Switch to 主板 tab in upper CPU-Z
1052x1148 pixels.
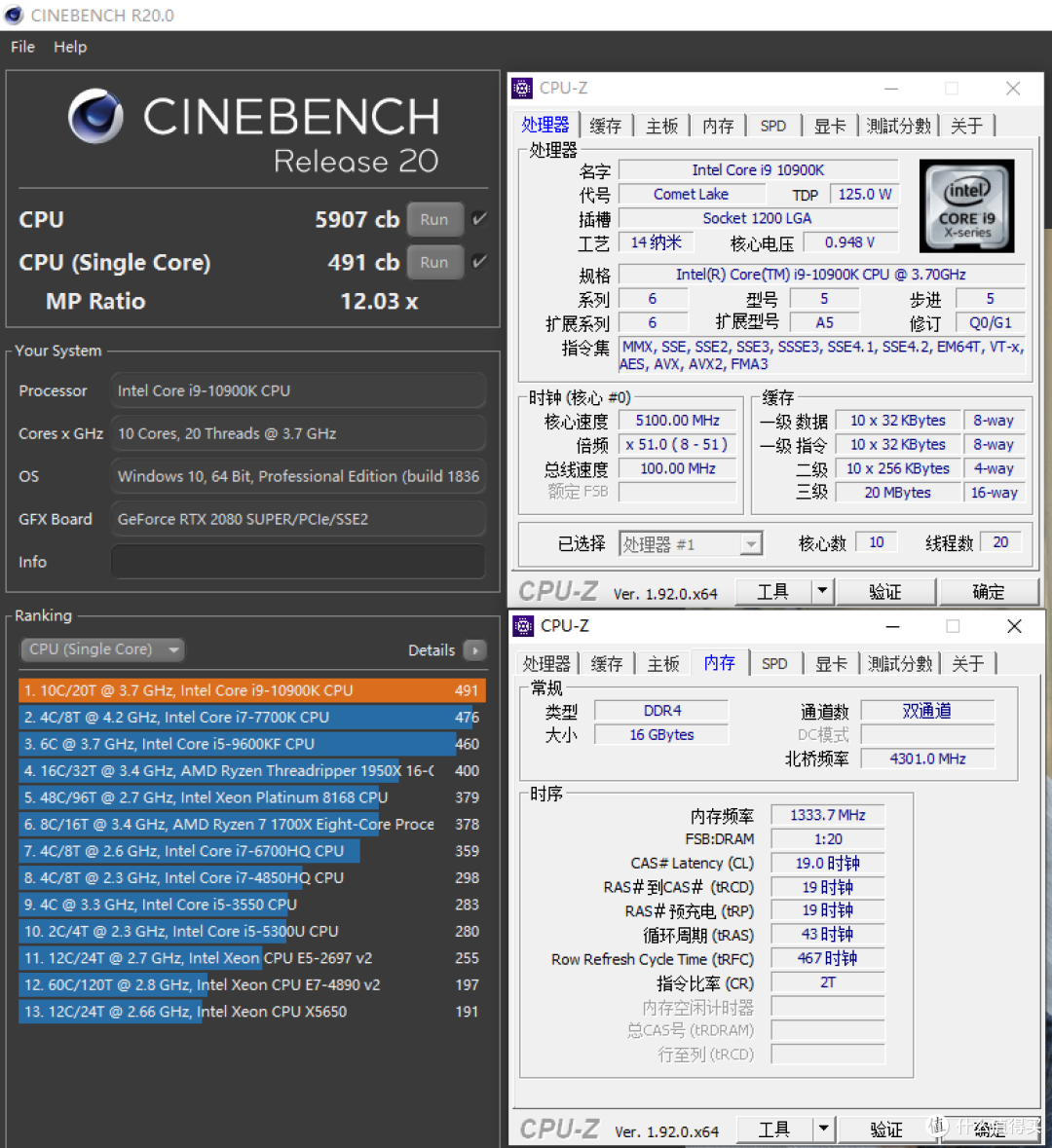[661, 126]
